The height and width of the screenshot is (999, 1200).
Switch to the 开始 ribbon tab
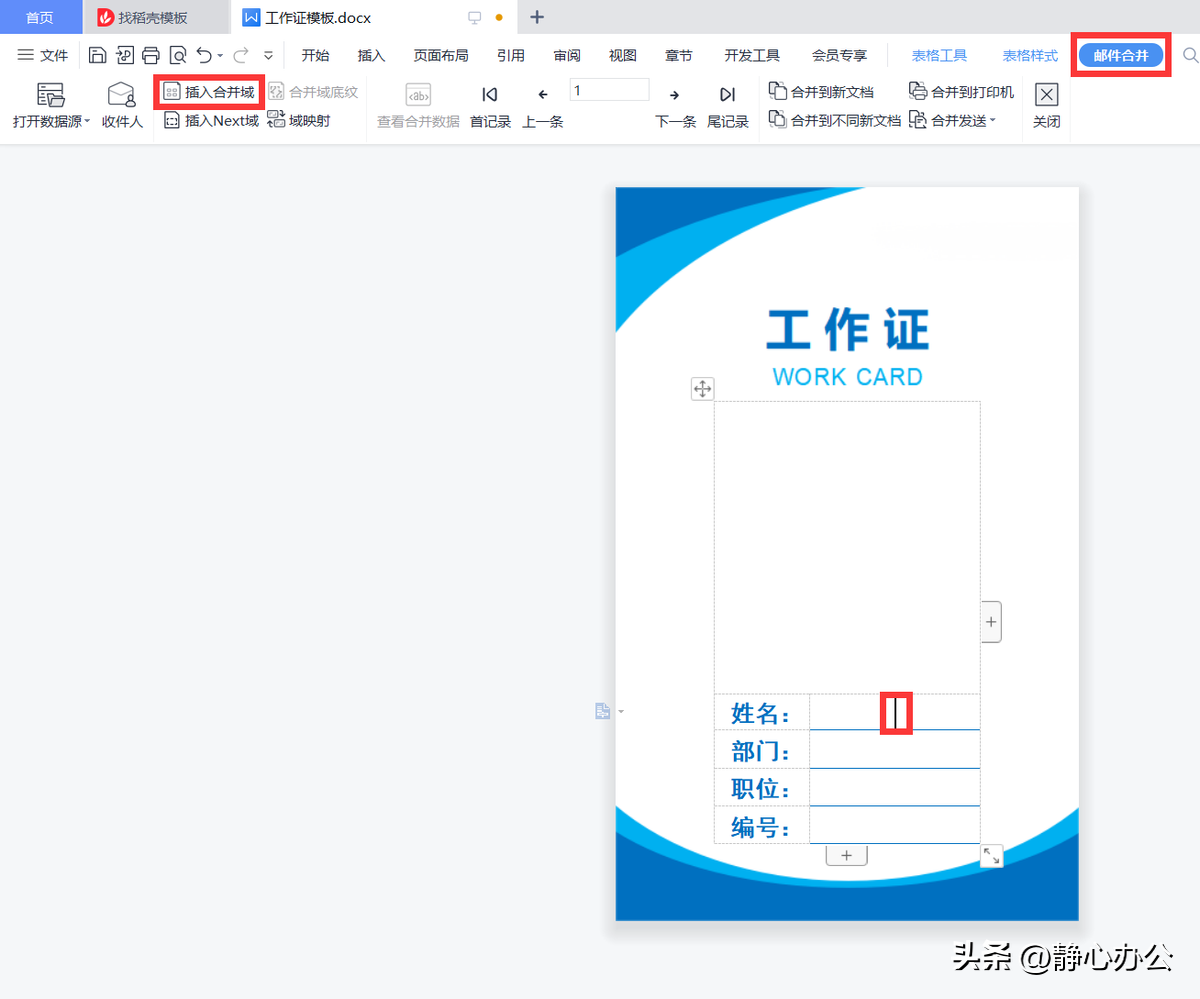click(315, 55)
